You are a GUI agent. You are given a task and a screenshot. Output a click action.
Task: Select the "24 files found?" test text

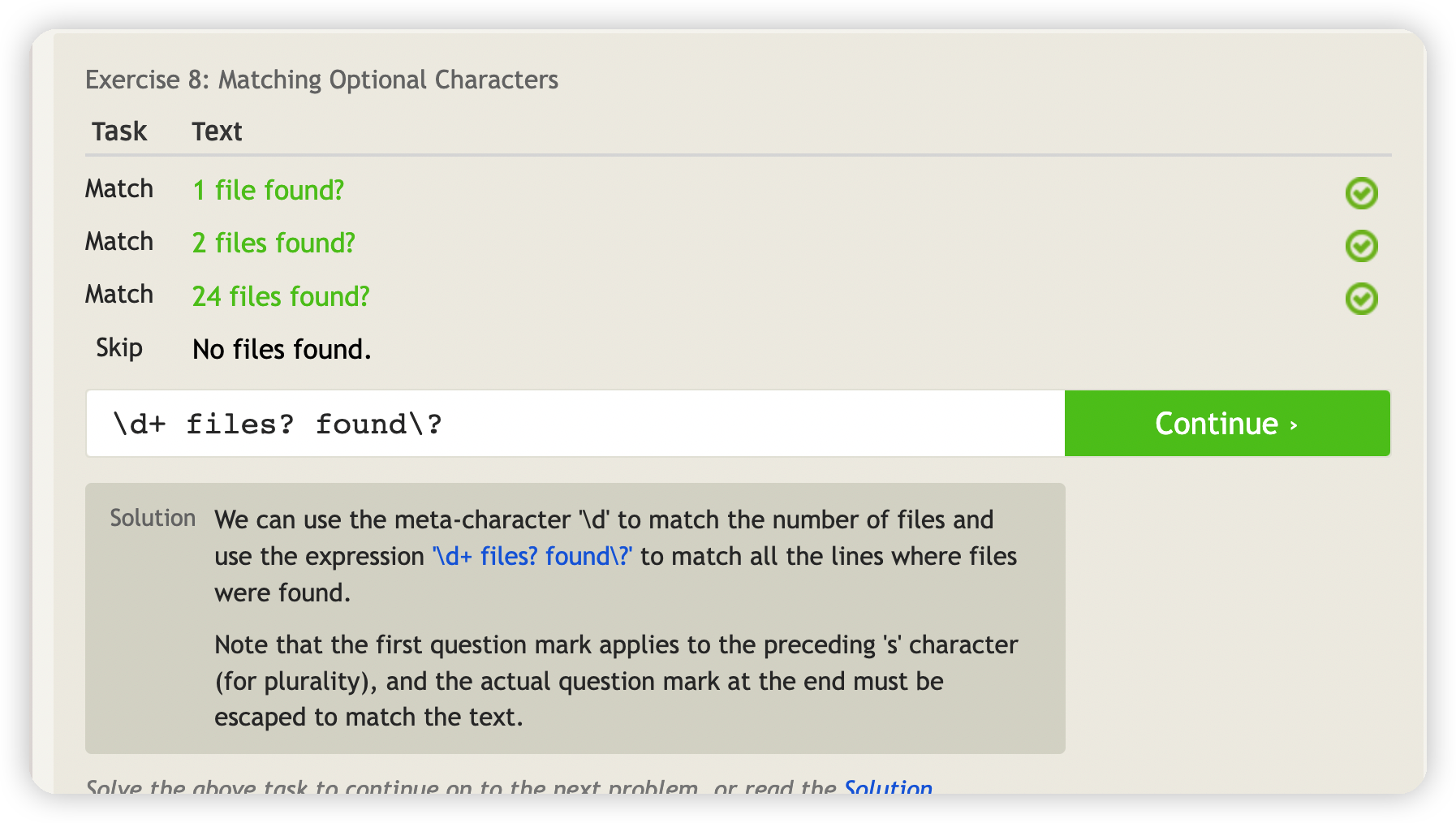281,297
